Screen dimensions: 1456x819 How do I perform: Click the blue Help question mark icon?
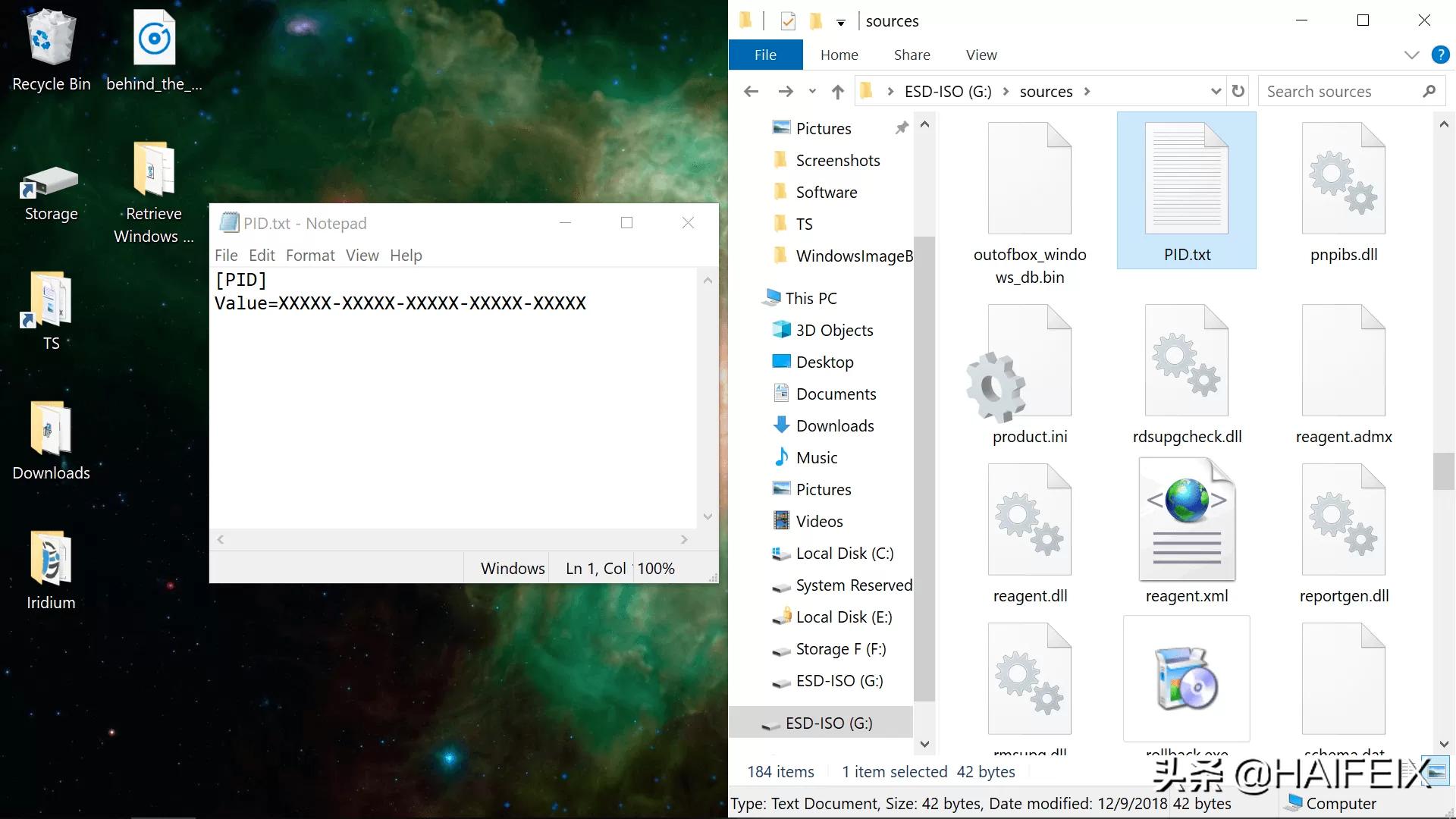(1440, 55)
